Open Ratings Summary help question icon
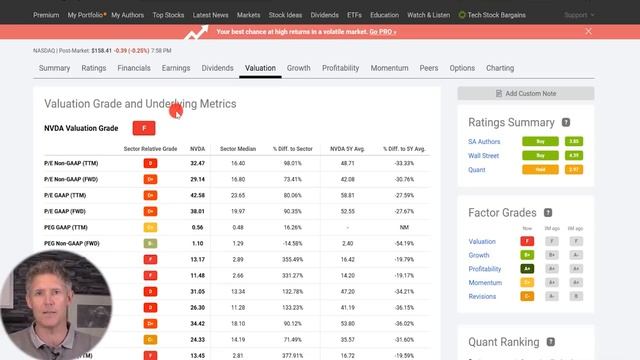 pos(566,122)
